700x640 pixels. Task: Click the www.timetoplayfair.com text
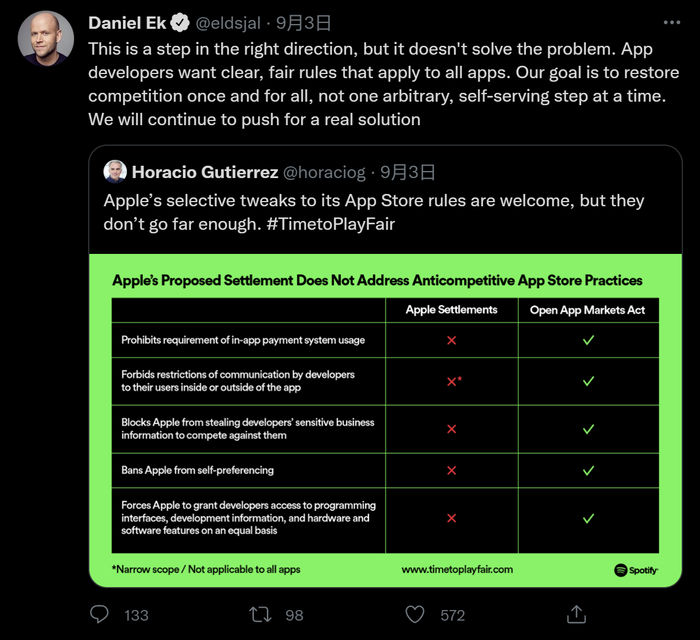click(x=457, y=569)
